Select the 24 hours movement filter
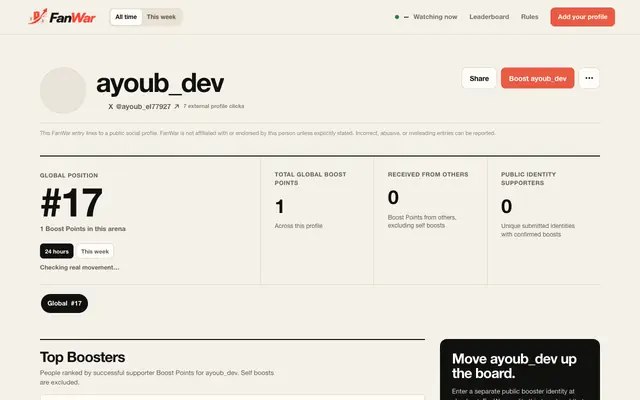 point(57,251)
